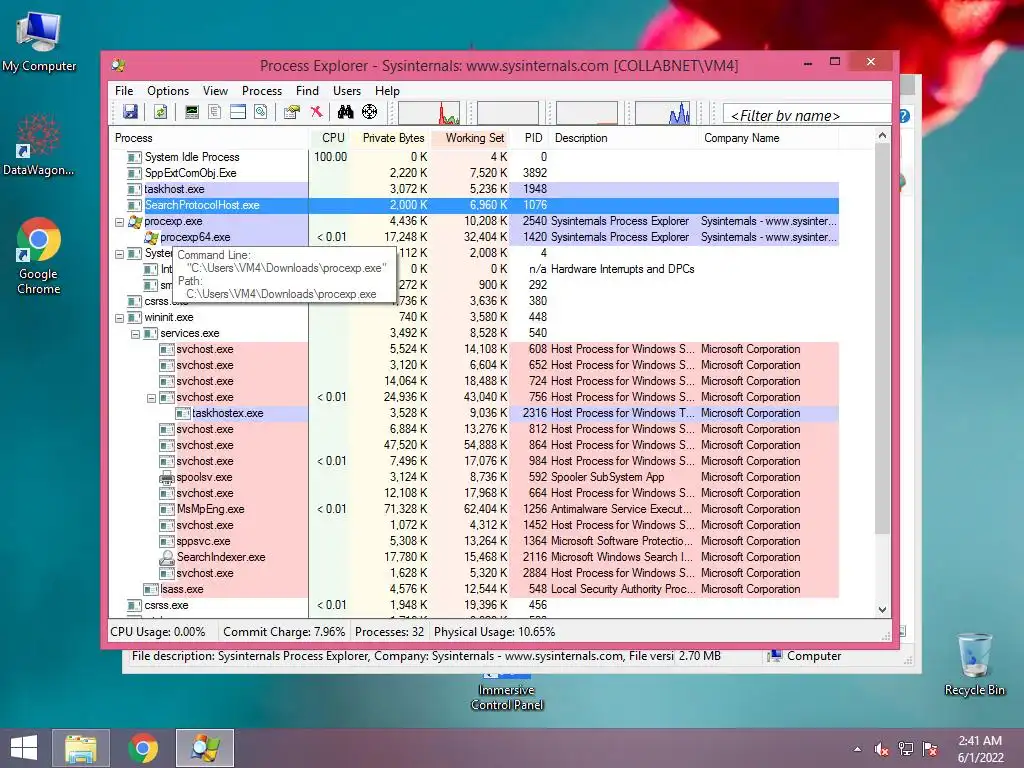This screenshot has width=1024, height=768.
Task: Collapse the System process tree node
Action: coord(120,254)
